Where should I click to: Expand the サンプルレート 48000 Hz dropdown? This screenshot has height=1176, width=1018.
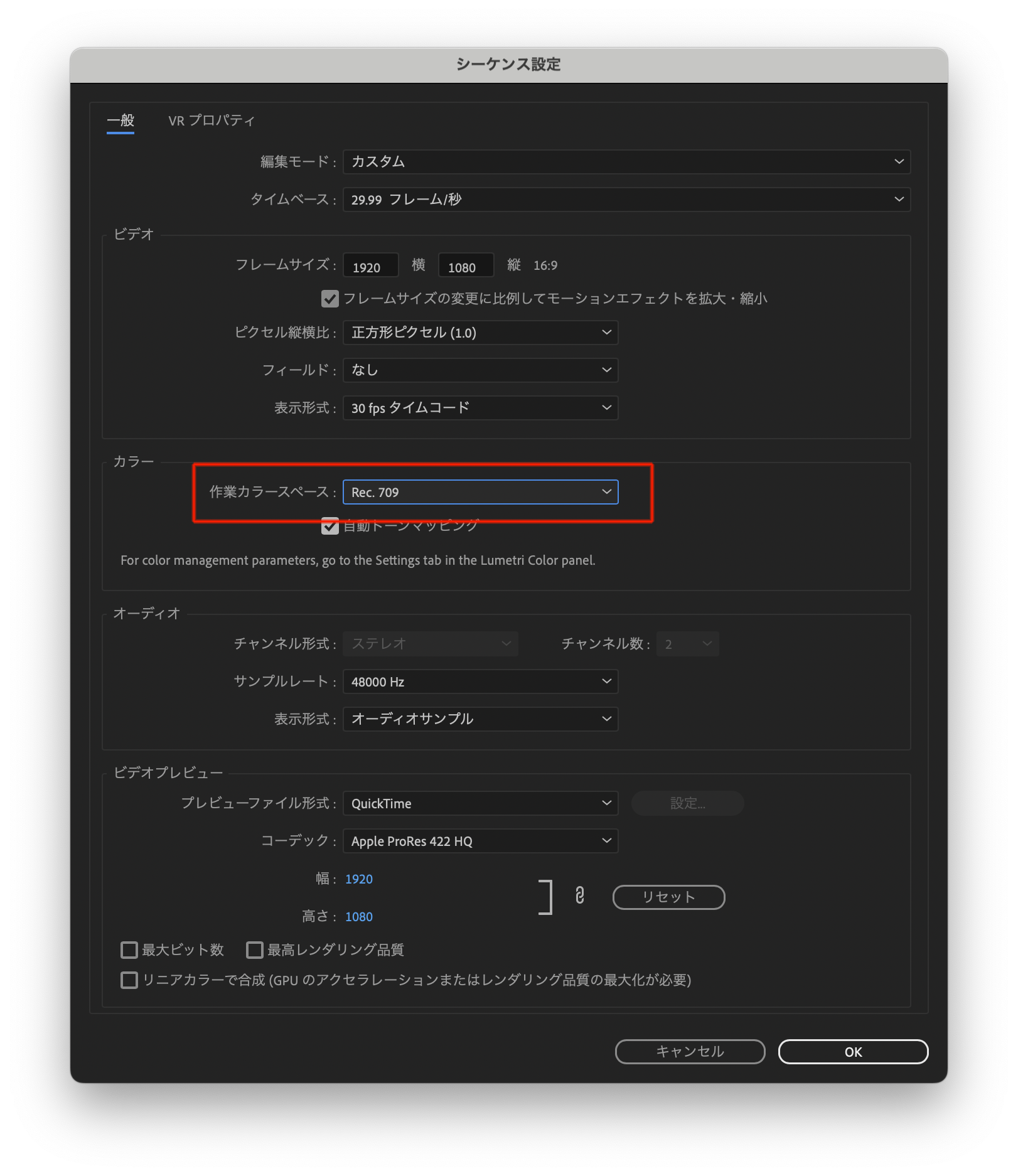click(480, 682)
